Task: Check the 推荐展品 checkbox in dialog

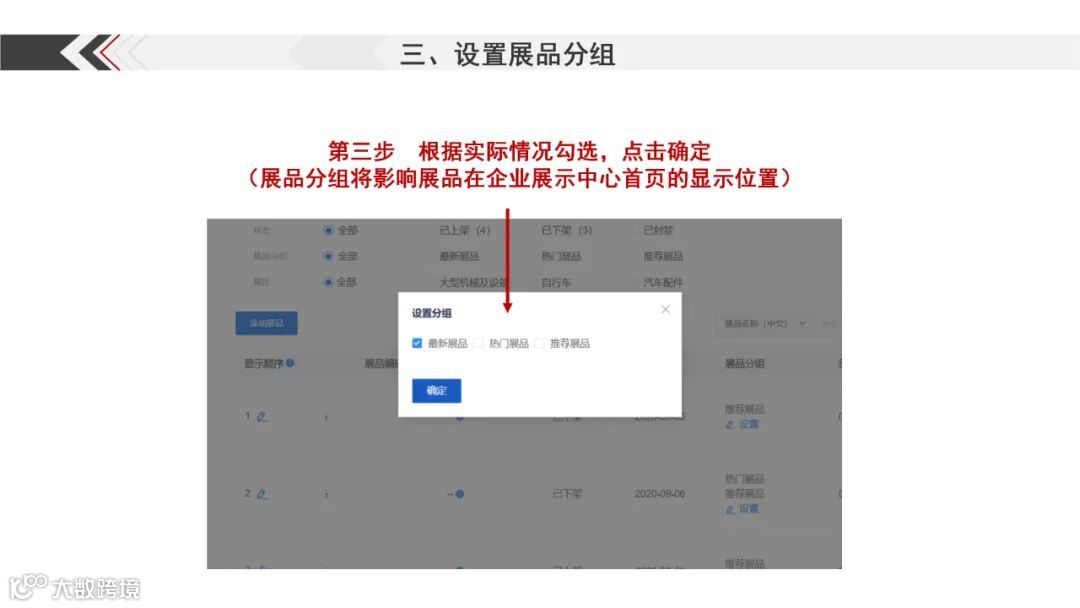Action: coord(539,343)
